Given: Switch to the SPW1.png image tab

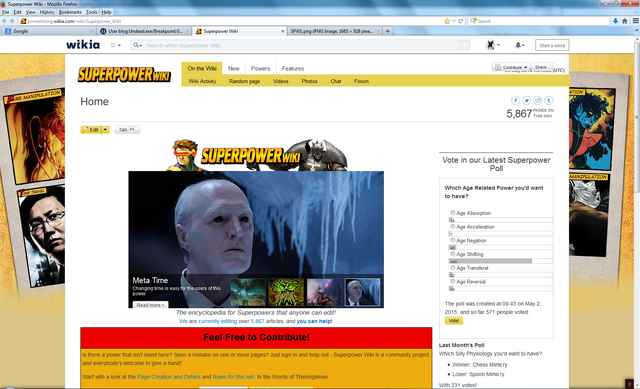Looking at the screenshot, I should [335, 31].
